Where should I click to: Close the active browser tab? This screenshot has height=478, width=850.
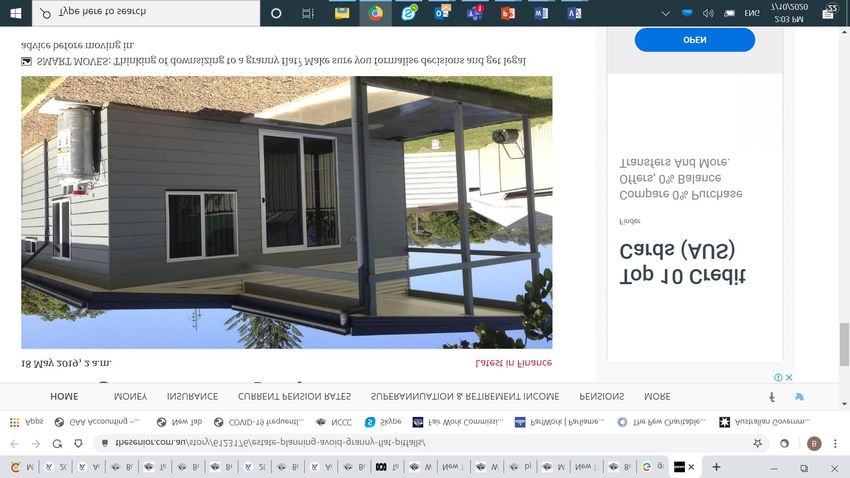[691, 467]
